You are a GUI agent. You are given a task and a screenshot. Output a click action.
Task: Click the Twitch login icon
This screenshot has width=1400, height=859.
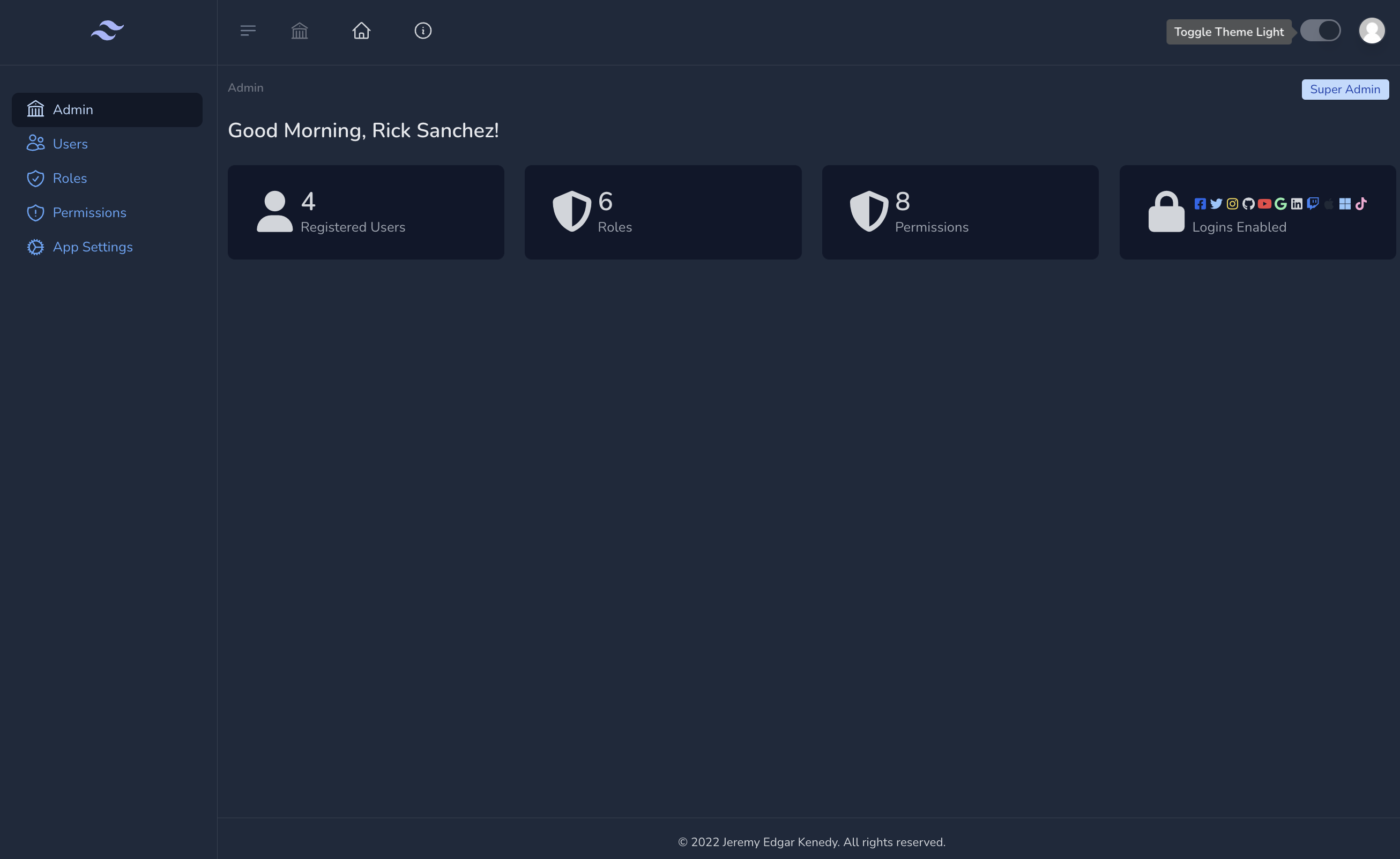coord(1313,204)
